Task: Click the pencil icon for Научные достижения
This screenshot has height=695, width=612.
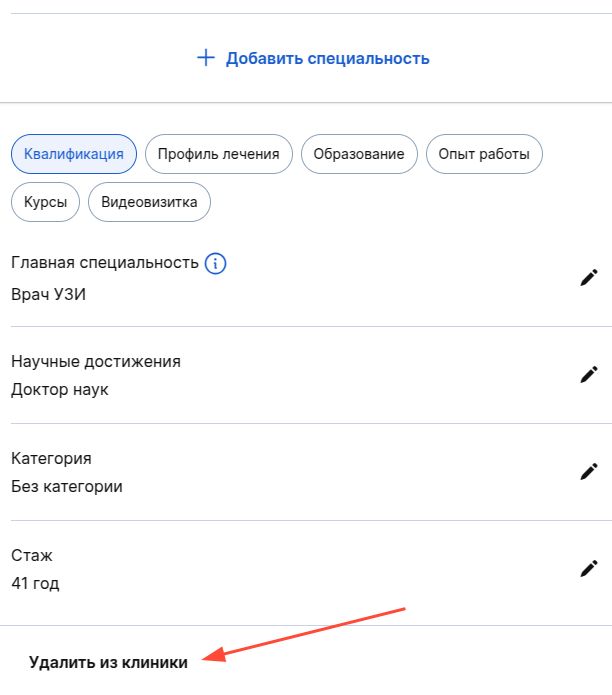Action: tap(589, 375)
